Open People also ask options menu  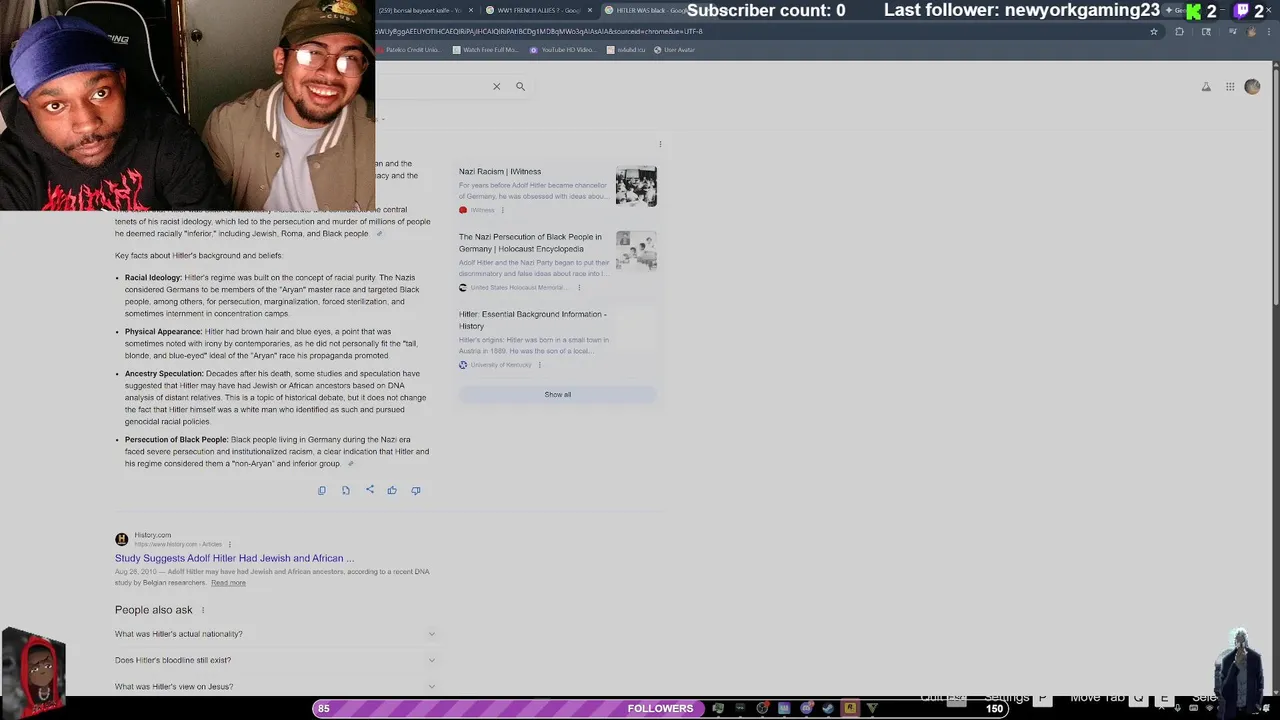[203, 610]
